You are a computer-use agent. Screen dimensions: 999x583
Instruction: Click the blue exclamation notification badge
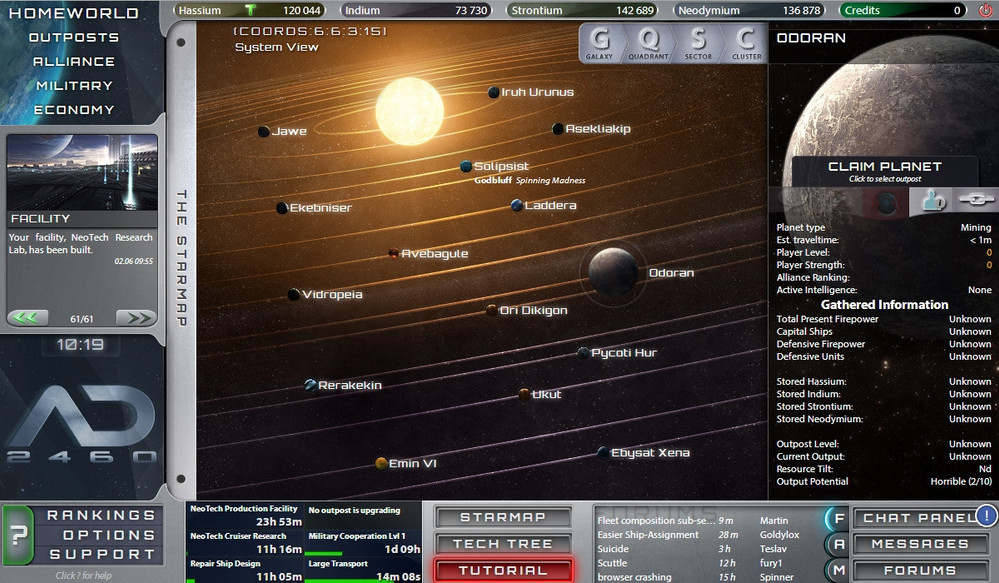pos(986,515)
